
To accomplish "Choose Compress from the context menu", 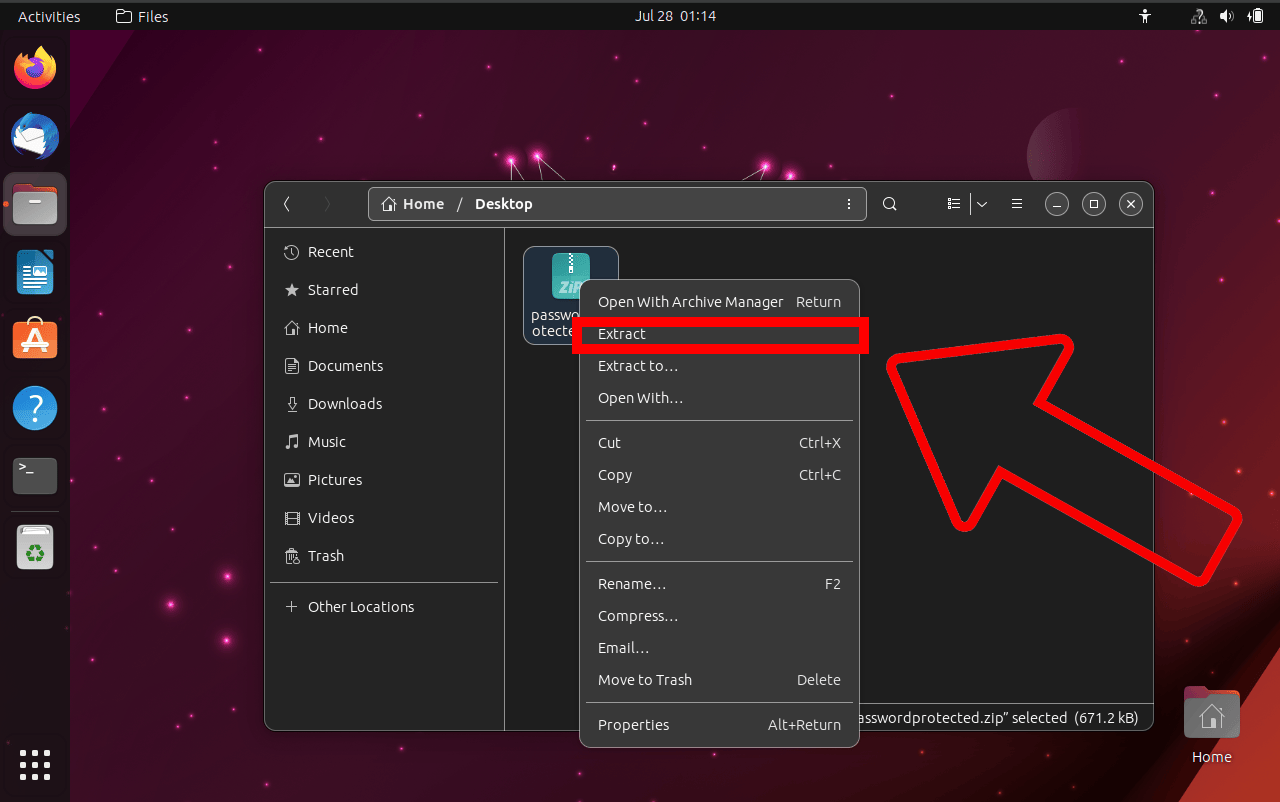I will (x=637, y=615).
